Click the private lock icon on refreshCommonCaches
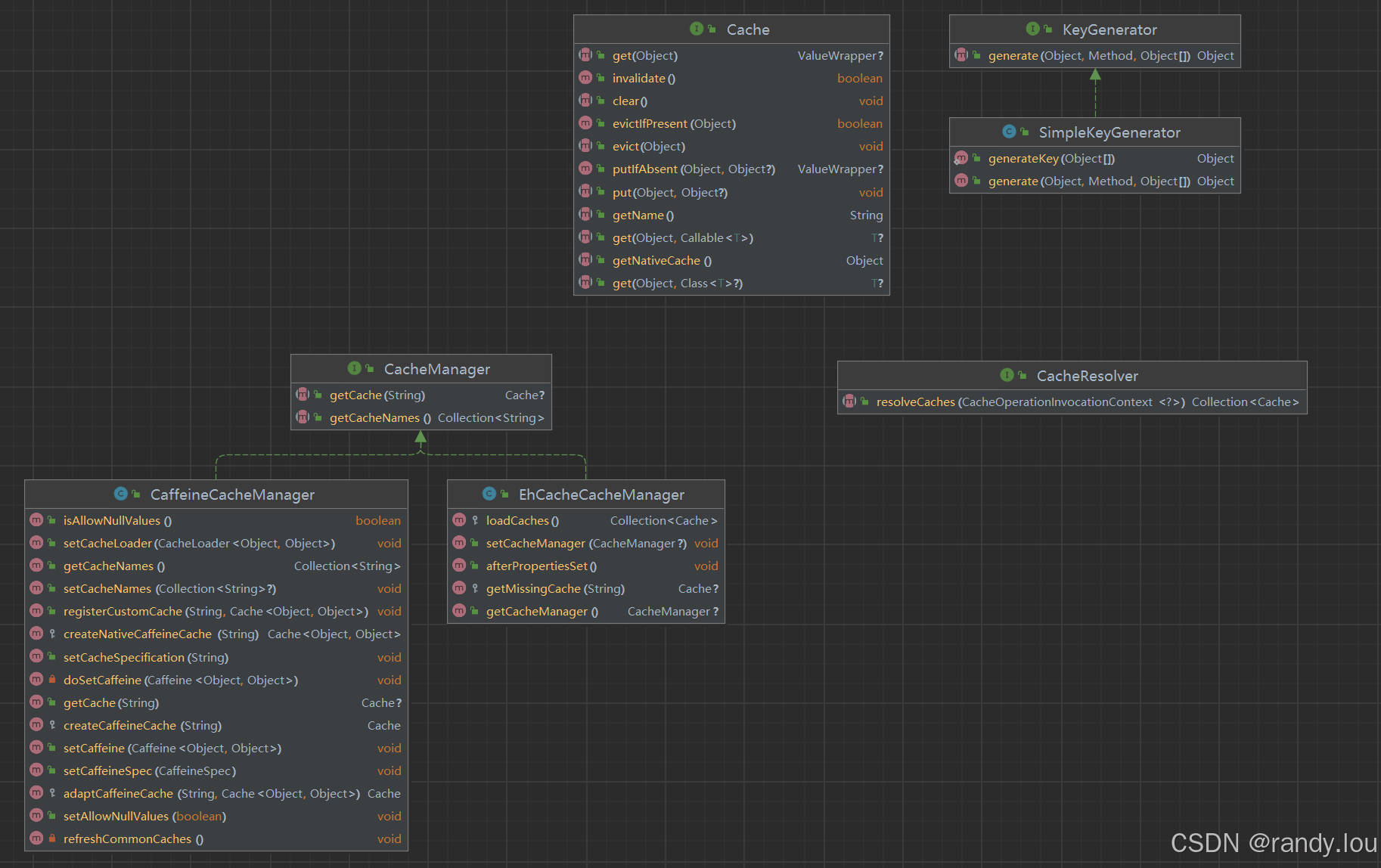Viewport: 1381px width, 868px height. point(52,839)
